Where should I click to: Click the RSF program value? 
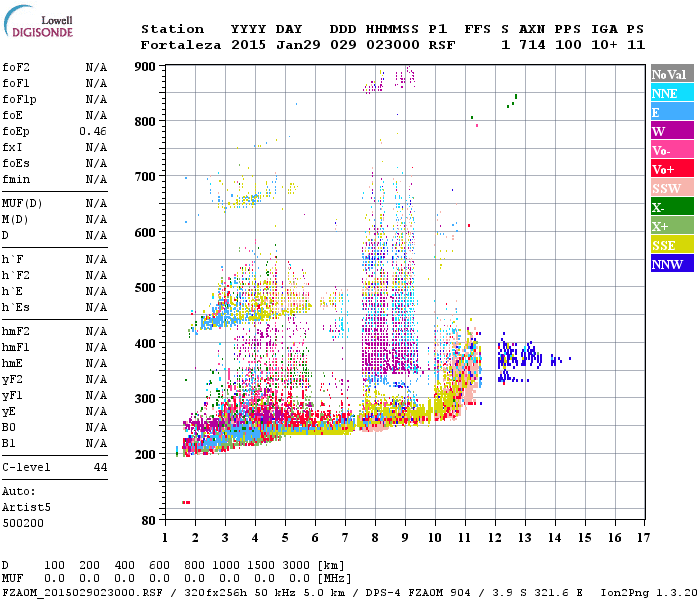click(442, 45)
